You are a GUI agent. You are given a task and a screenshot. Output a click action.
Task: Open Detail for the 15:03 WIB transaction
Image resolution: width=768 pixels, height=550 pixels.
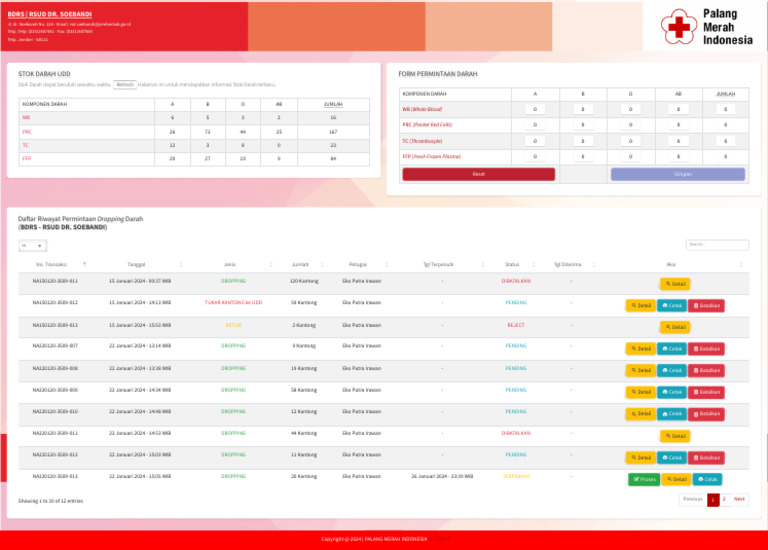click(x=641, y=458)
